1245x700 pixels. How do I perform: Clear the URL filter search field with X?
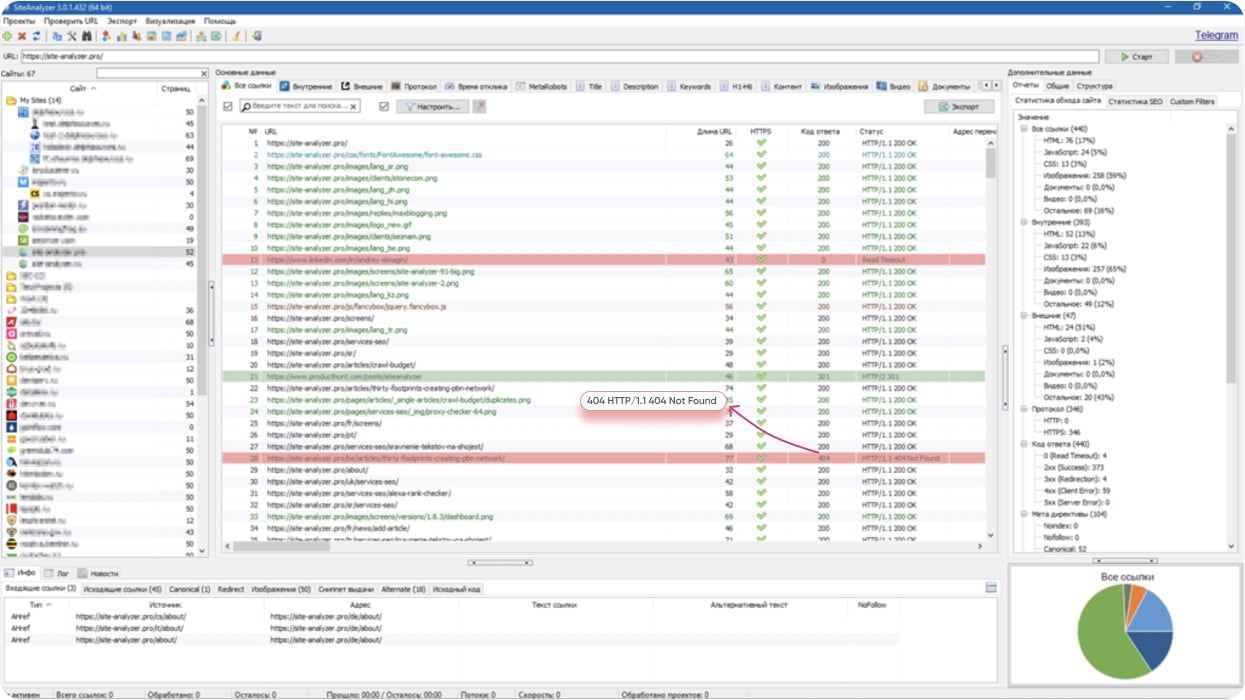(x=353, y=106)
